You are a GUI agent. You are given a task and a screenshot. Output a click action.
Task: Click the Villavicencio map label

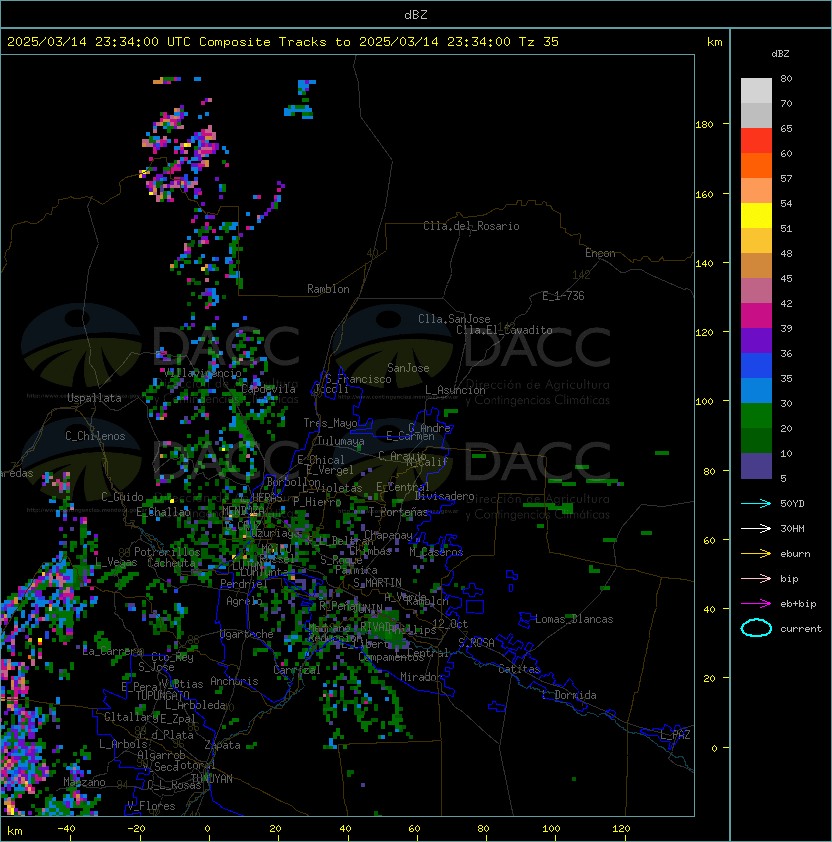pyautogui.click(x=203, y=373)
